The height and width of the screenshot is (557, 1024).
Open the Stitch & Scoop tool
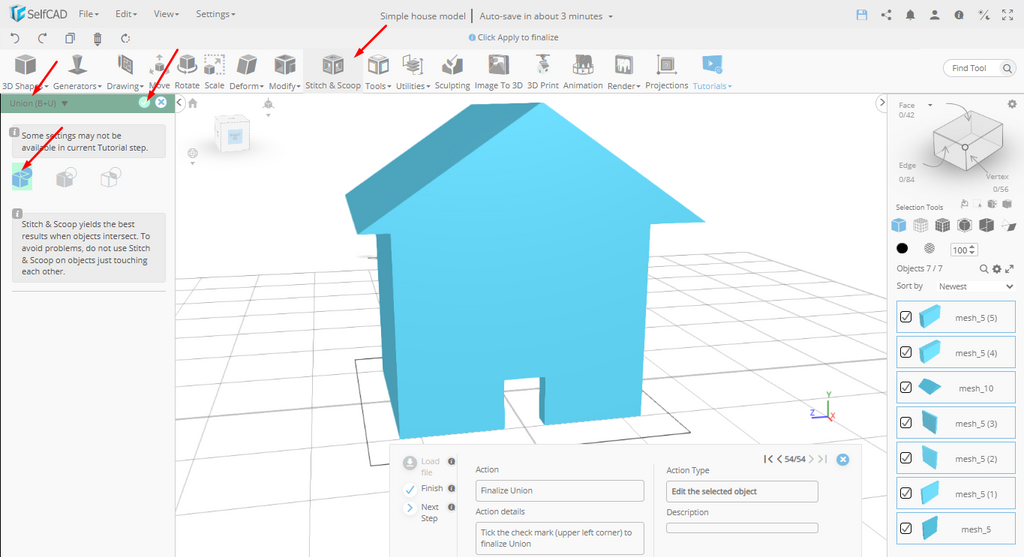[x=333, y=70]
